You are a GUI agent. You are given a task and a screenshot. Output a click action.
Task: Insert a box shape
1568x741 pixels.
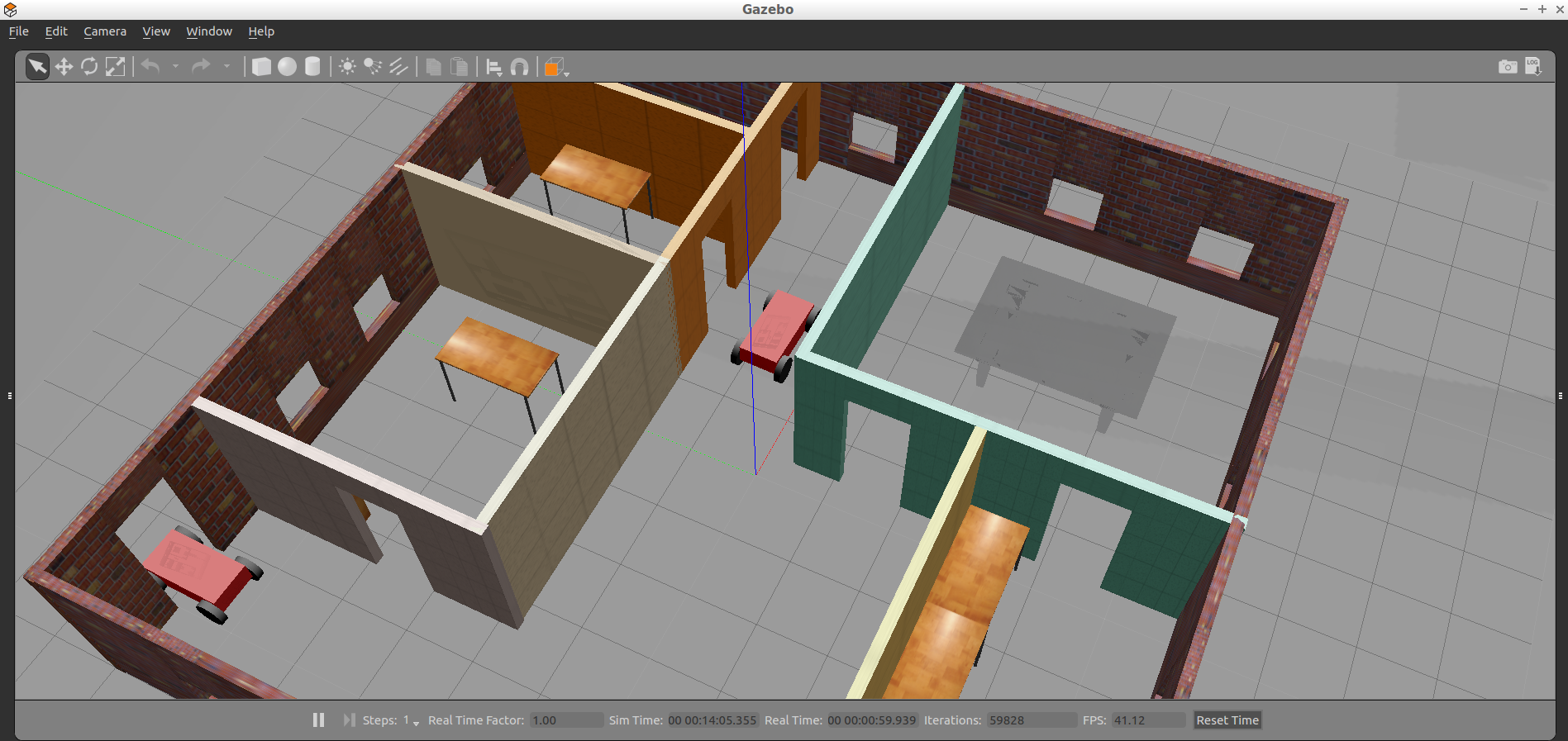[261, 67]
